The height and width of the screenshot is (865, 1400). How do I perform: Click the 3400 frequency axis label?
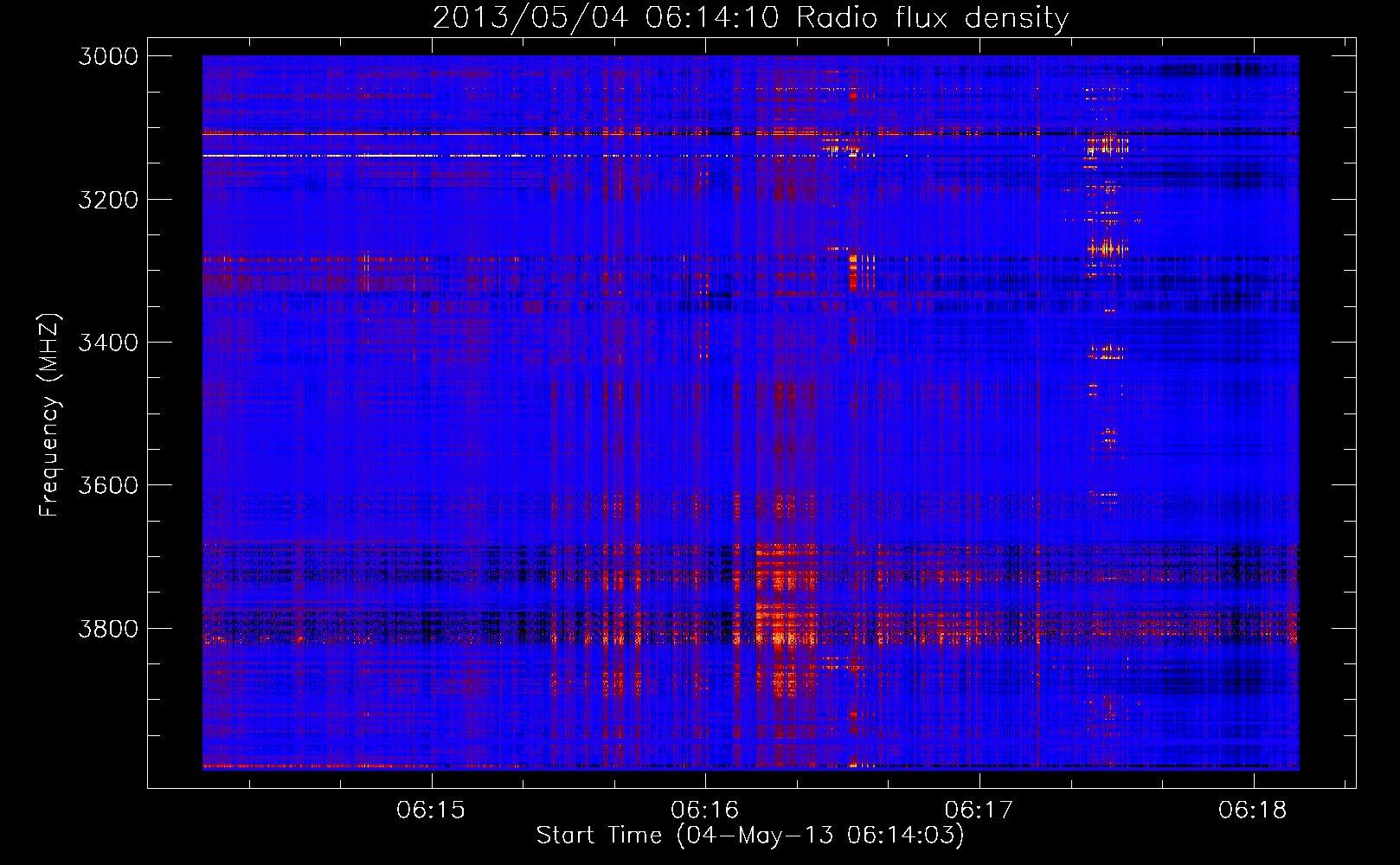coord(108,343)
